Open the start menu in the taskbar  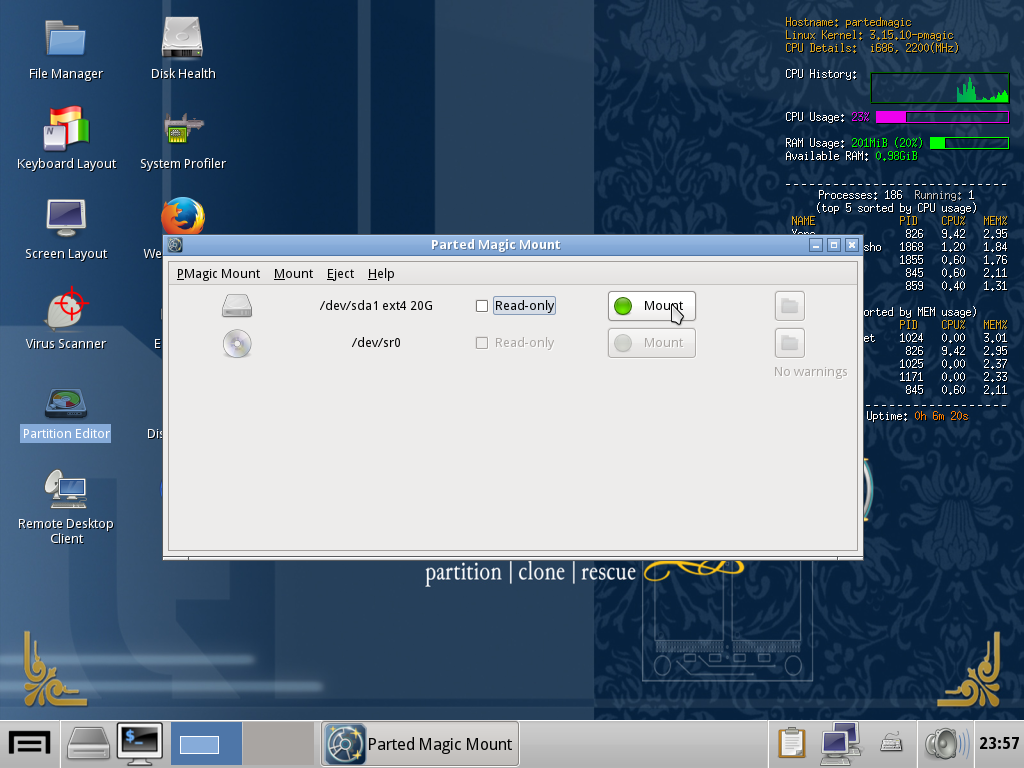(x=29, y=744)
